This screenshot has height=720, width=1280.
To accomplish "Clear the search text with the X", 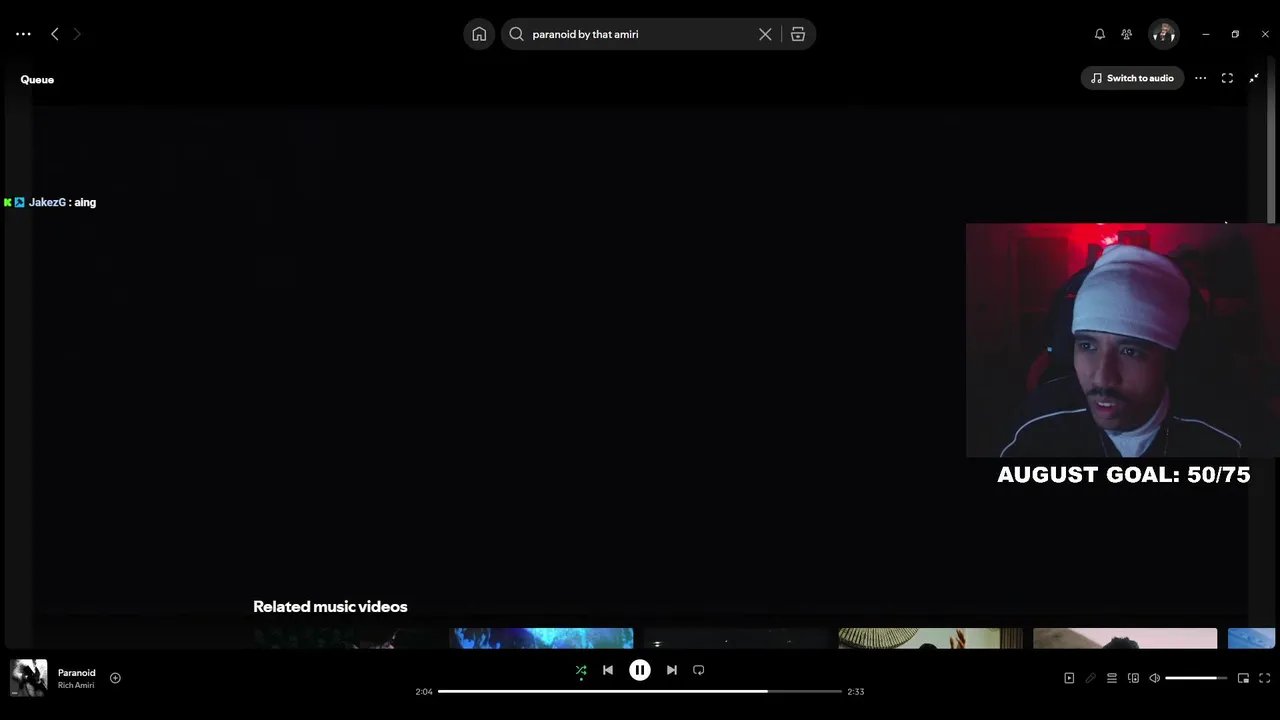I will [x=765, y=34].
